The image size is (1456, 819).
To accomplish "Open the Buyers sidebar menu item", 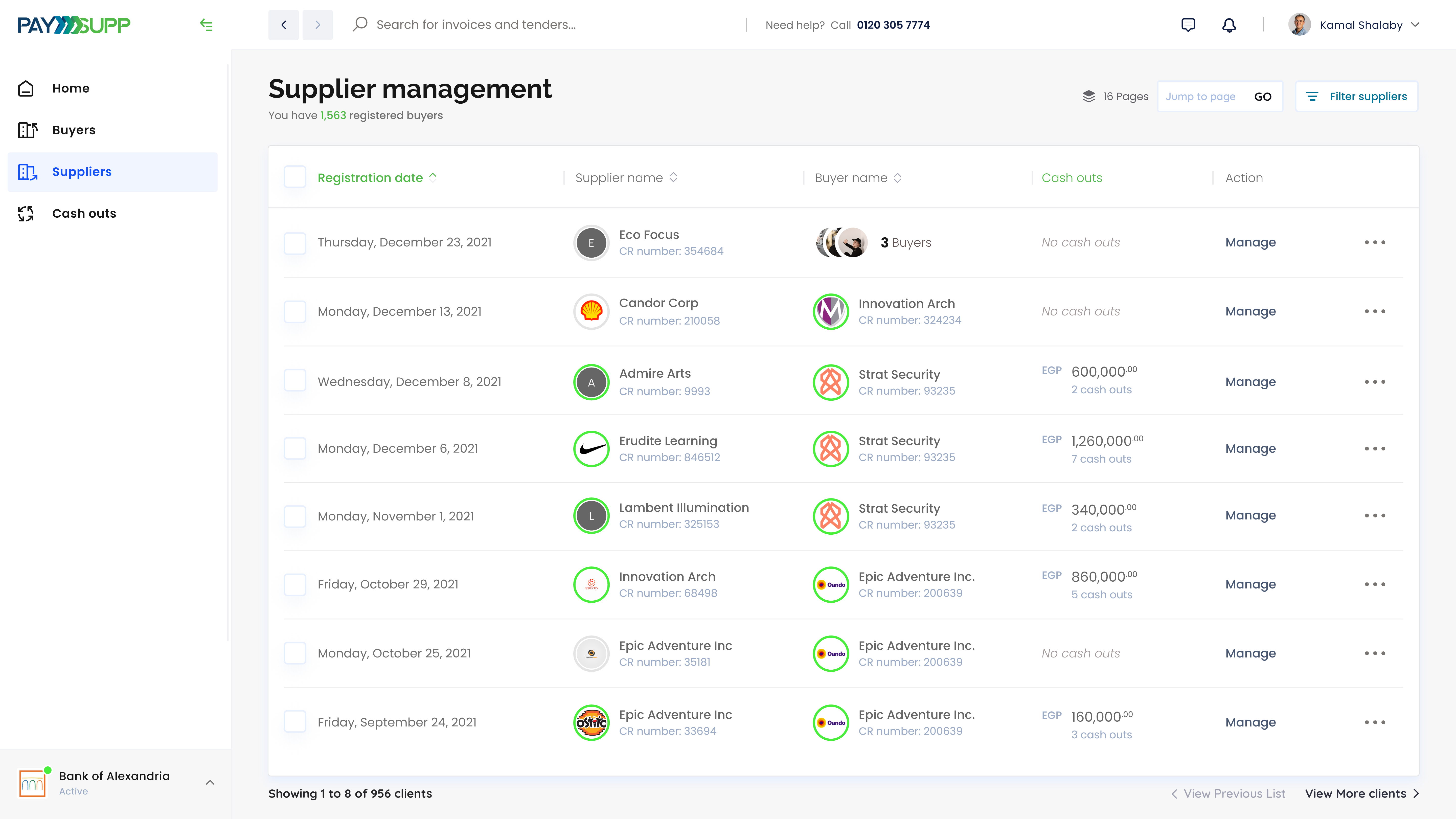I will click(74, 130).
